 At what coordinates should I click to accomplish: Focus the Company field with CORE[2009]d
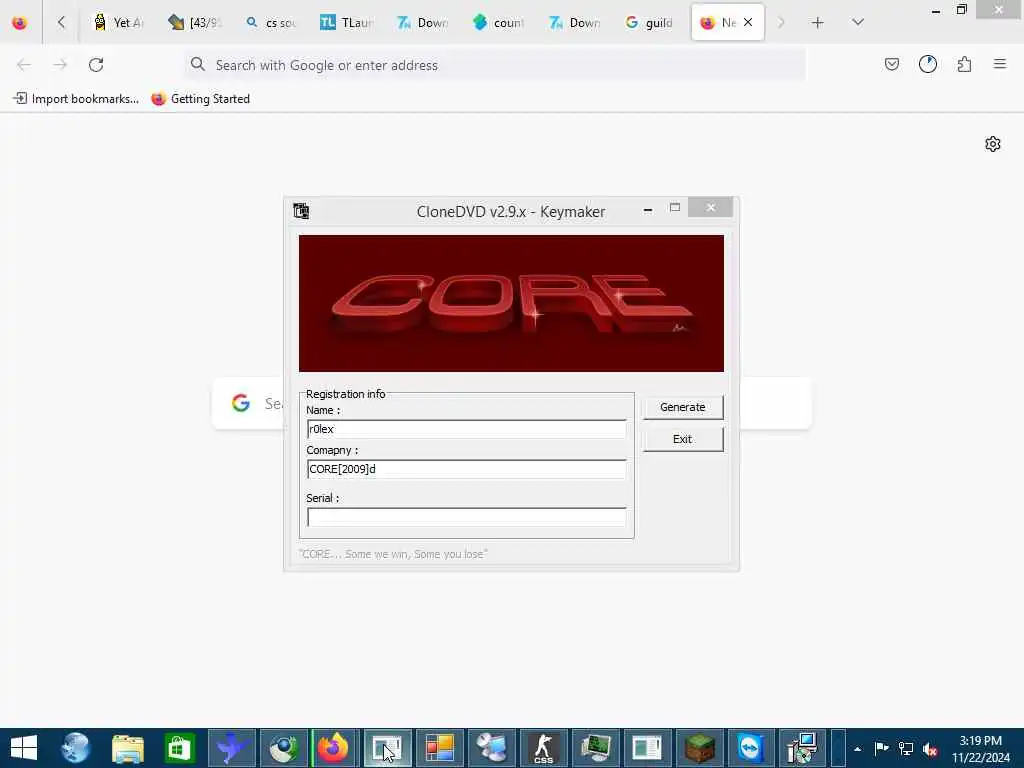tap(466, 469)
